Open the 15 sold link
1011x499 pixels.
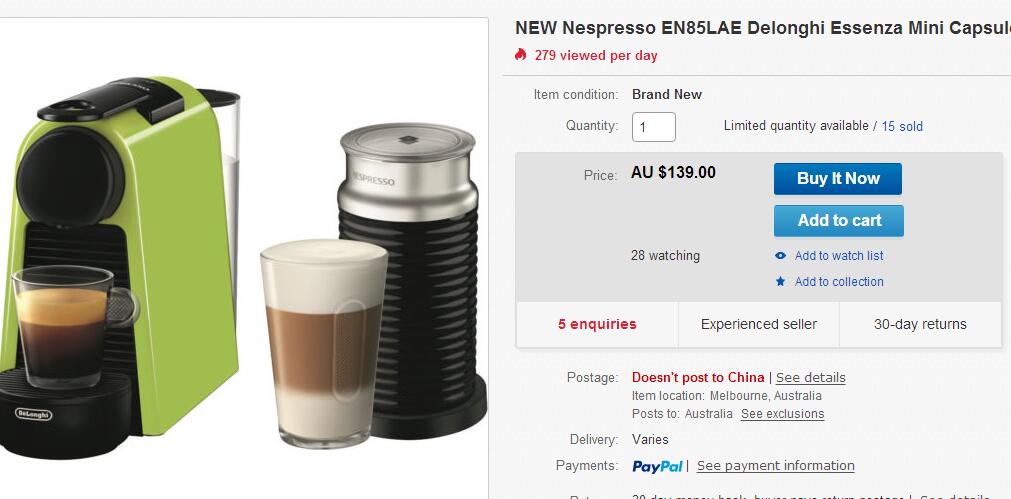tap(902, 126)
